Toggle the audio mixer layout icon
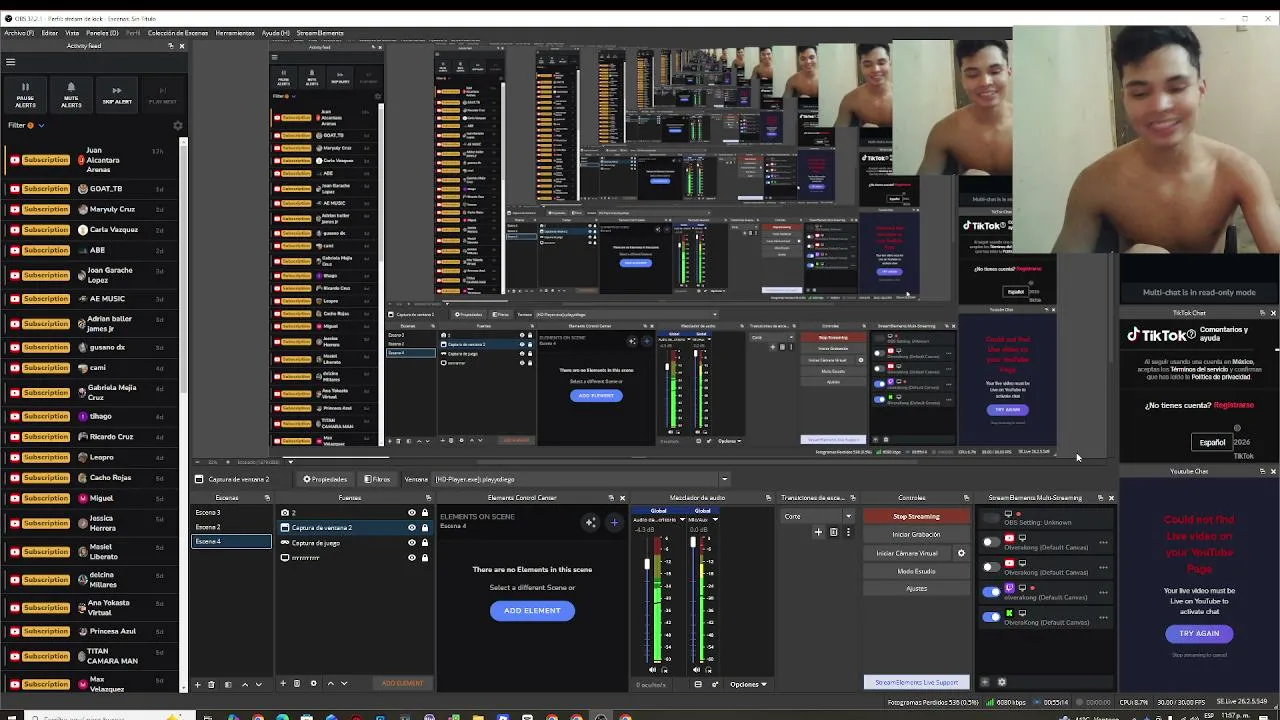The image size is (1280, 720). coord(698,684)
